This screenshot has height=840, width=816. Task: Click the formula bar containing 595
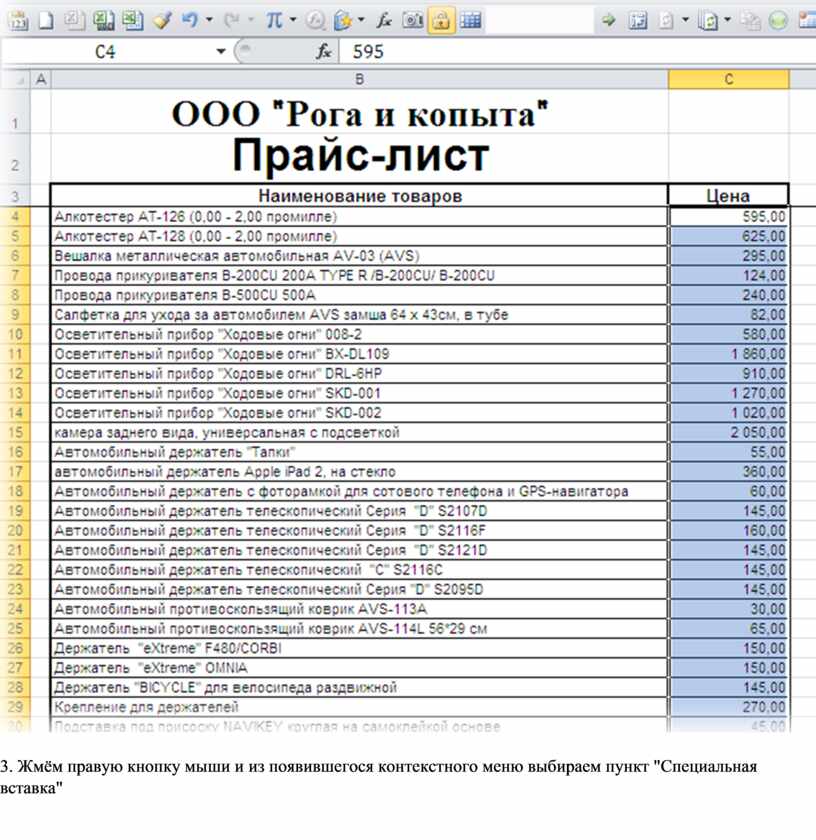578,52
